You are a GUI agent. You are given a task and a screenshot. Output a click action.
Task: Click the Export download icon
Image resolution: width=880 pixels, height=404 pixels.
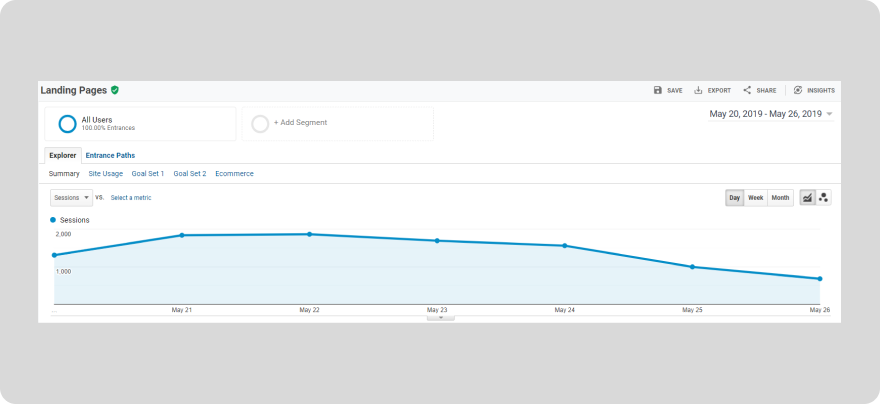coord(698,90)
